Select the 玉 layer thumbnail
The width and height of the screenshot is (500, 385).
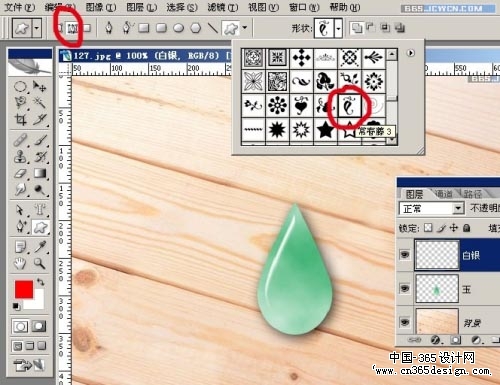(x=437, y=289)
